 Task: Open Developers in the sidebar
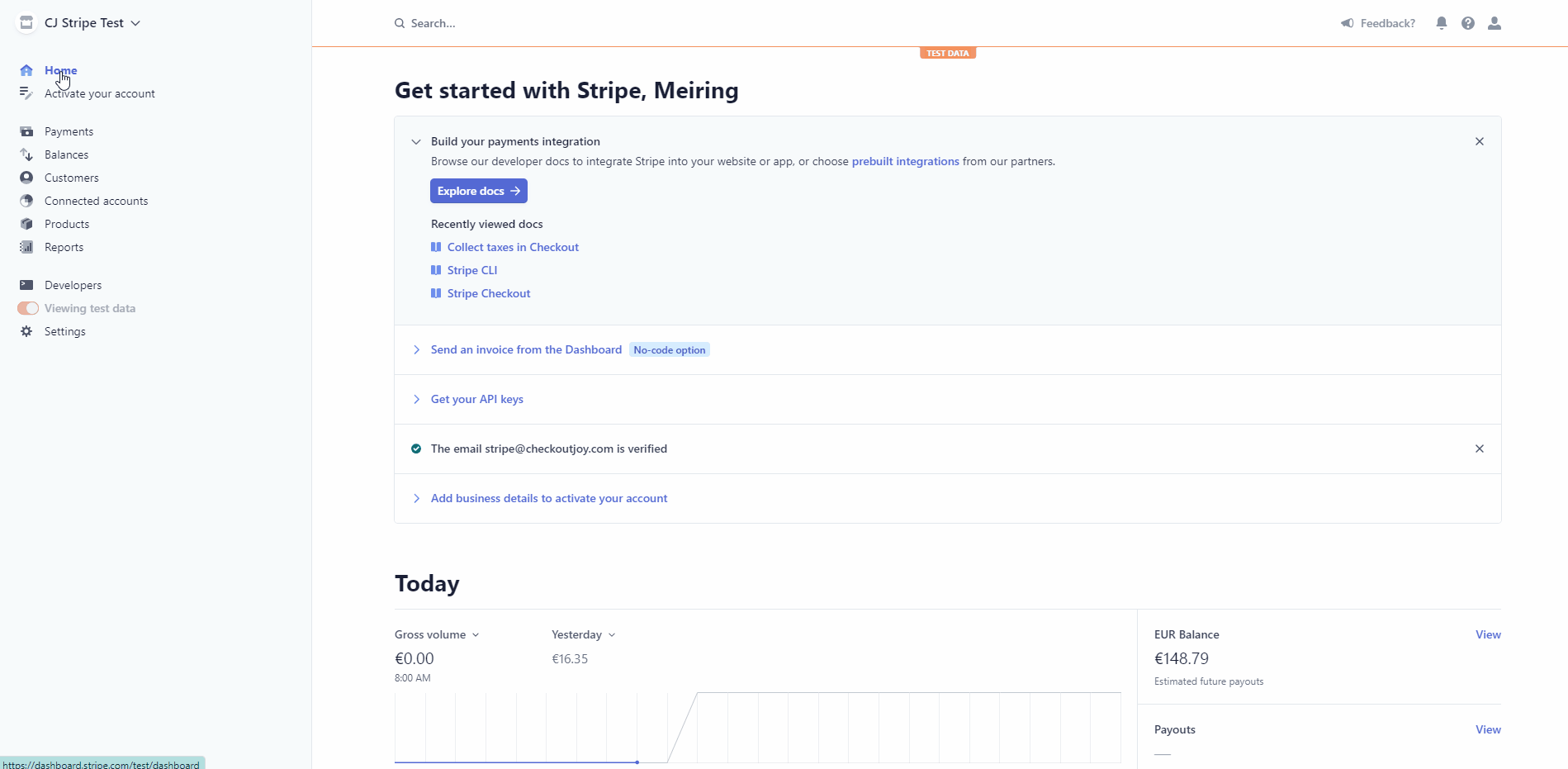pos(73,285)
